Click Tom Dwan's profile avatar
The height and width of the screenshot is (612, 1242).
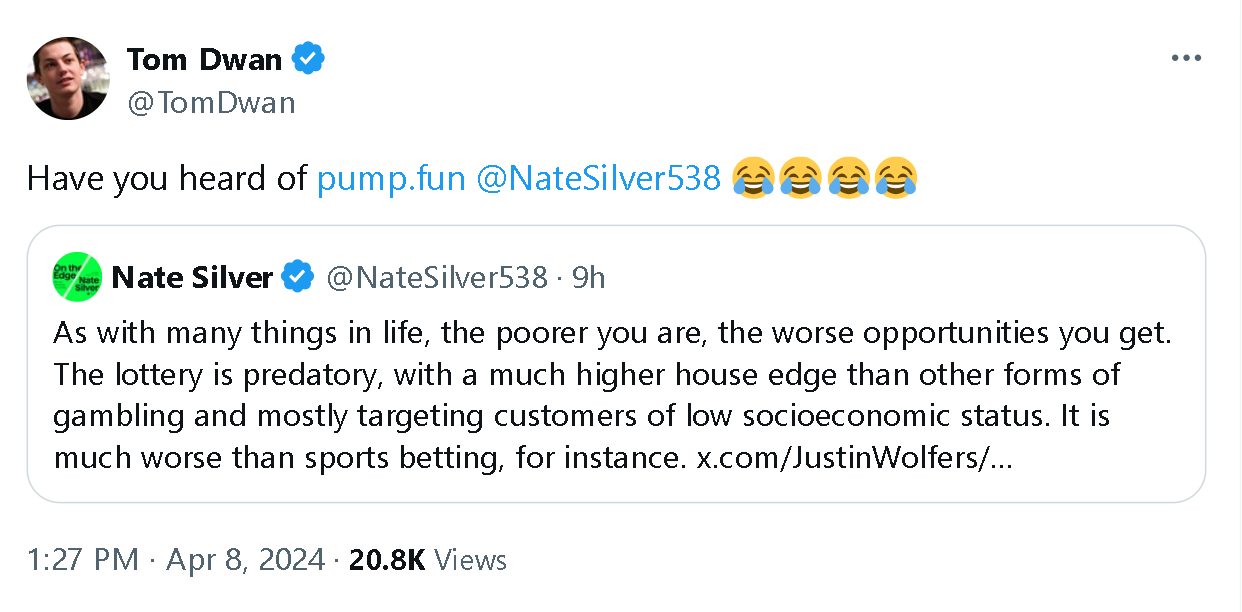coord(68,78)
